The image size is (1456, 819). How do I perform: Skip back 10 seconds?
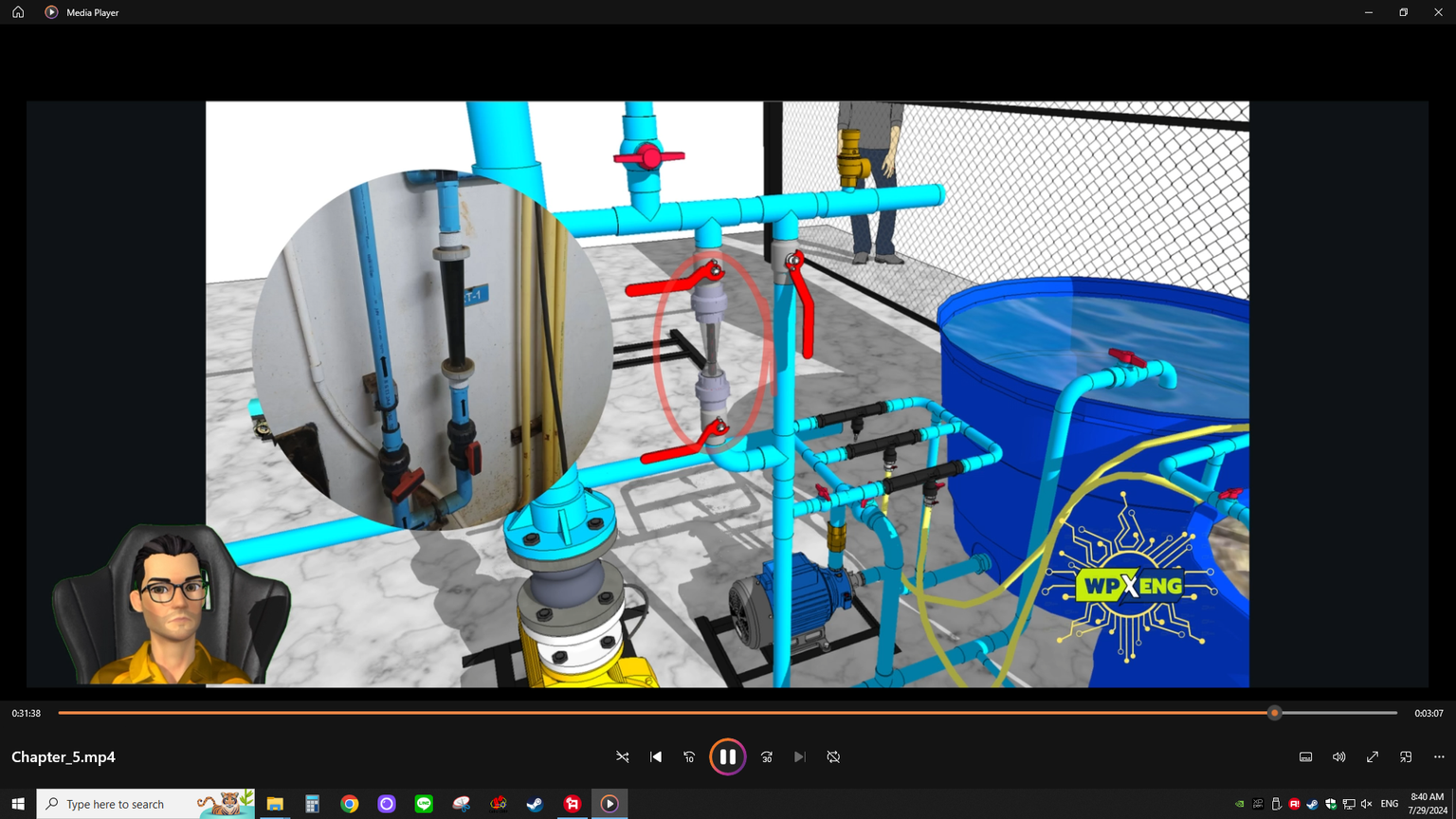[x=689, y=756]
